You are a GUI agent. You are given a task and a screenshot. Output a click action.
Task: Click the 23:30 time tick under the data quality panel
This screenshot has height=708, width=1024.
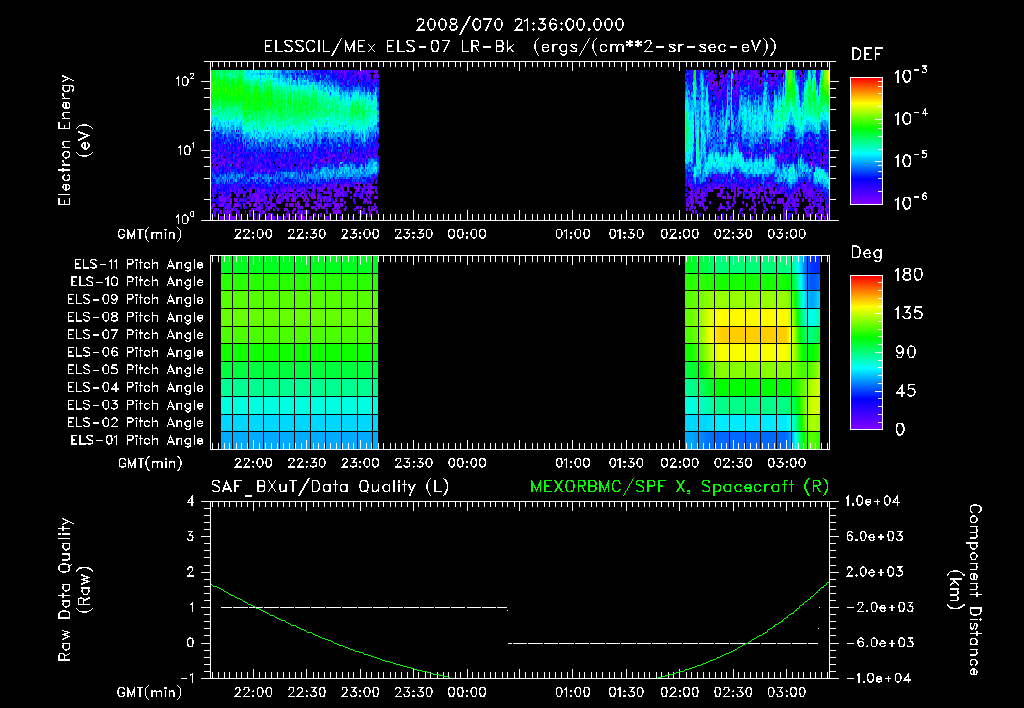[413, 692]
